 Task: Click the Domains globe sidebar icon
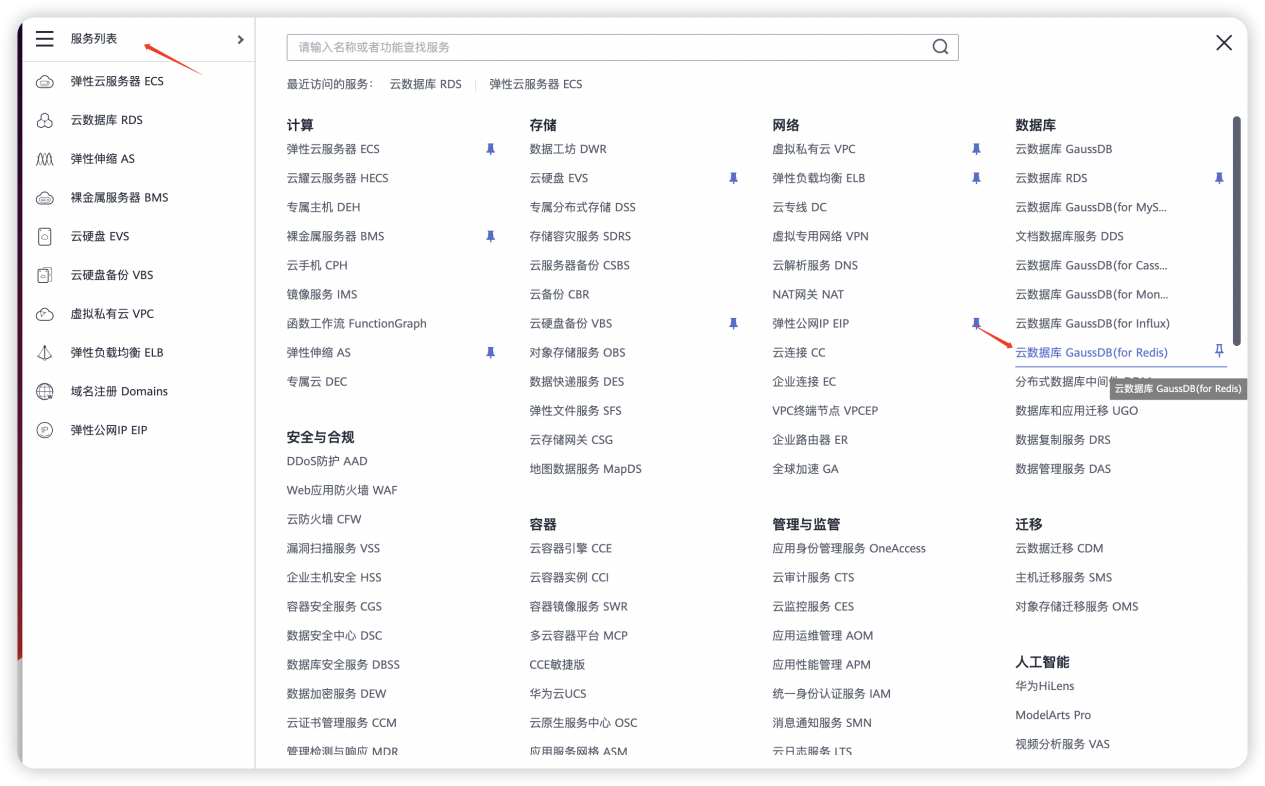(44, 392)
